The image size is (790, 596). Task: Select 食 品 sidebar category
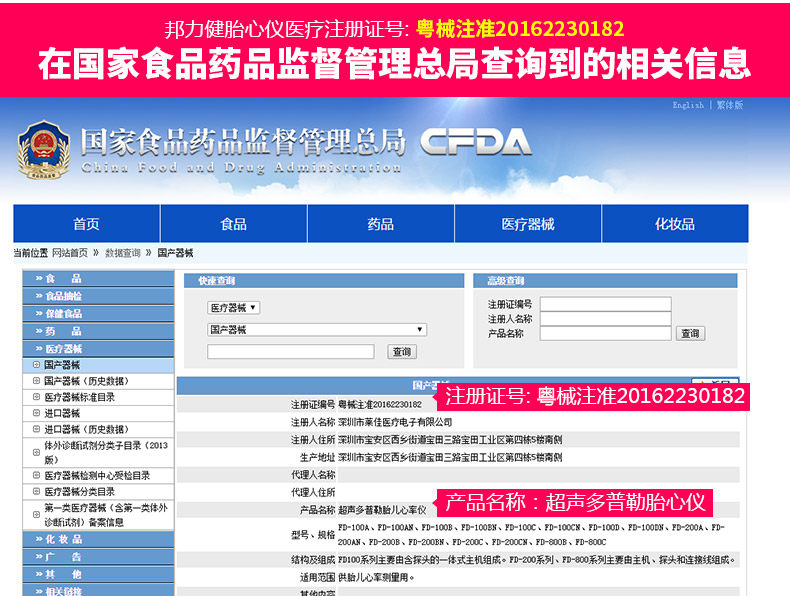[x=98, y=279]
